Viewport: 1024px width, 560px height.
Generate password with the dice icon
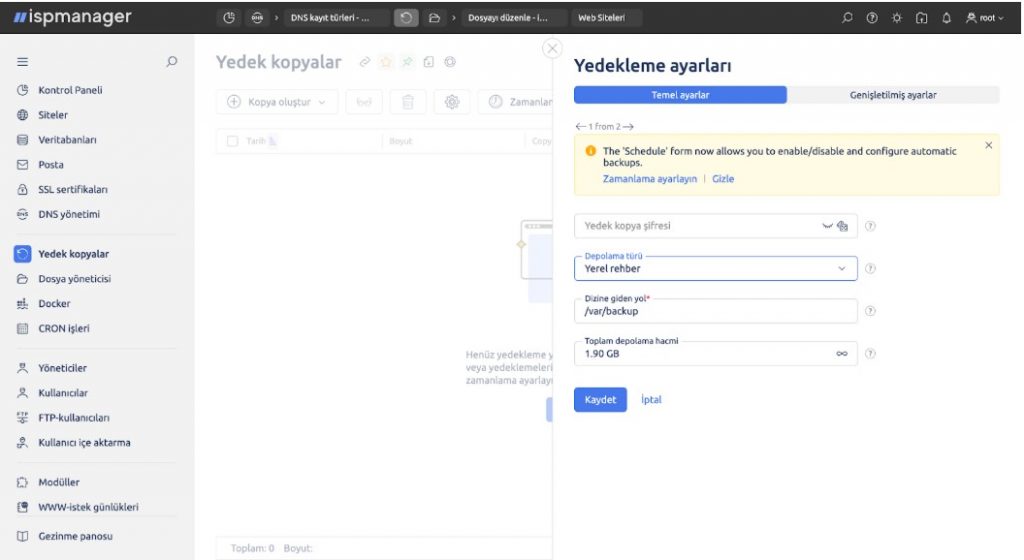coord(842,226)
